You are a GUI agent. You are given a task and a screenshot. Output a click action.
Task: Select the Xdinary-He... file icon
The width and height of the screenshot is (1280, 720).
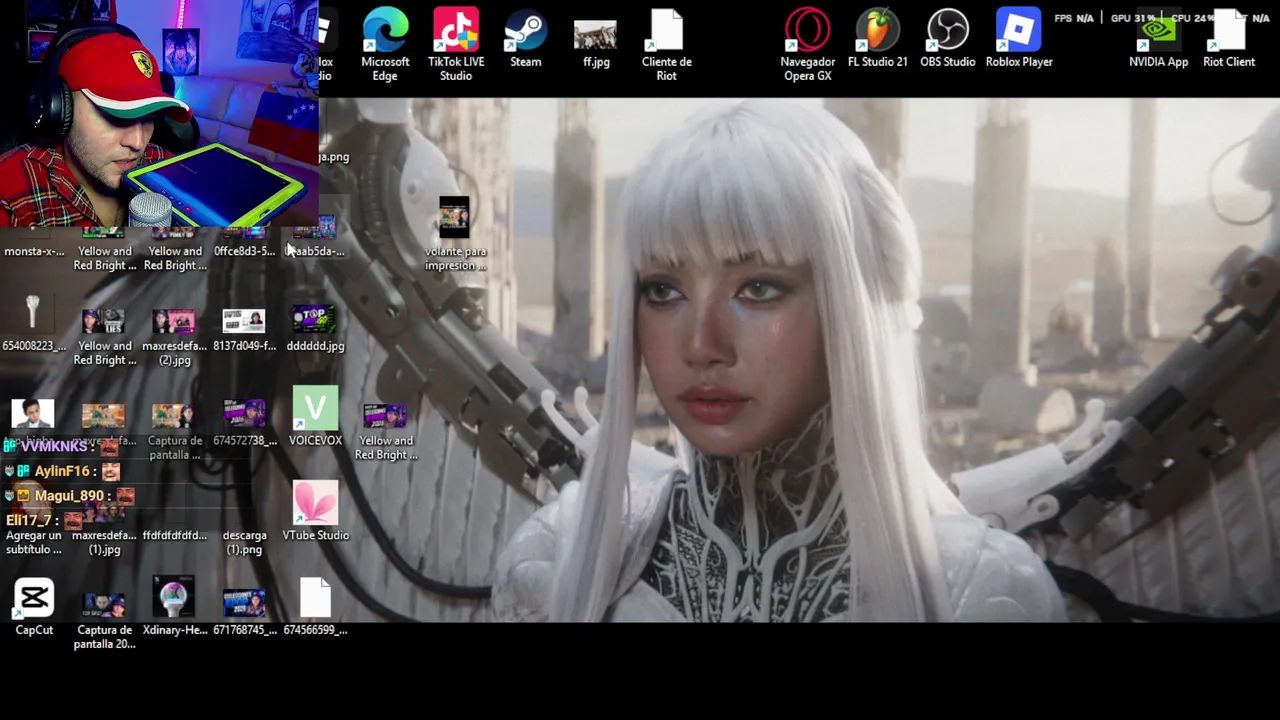point(175,606)
